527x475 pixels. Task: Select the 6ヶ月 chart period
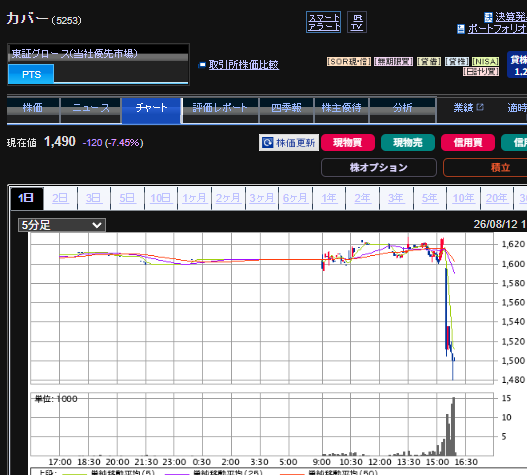(295, 198)
